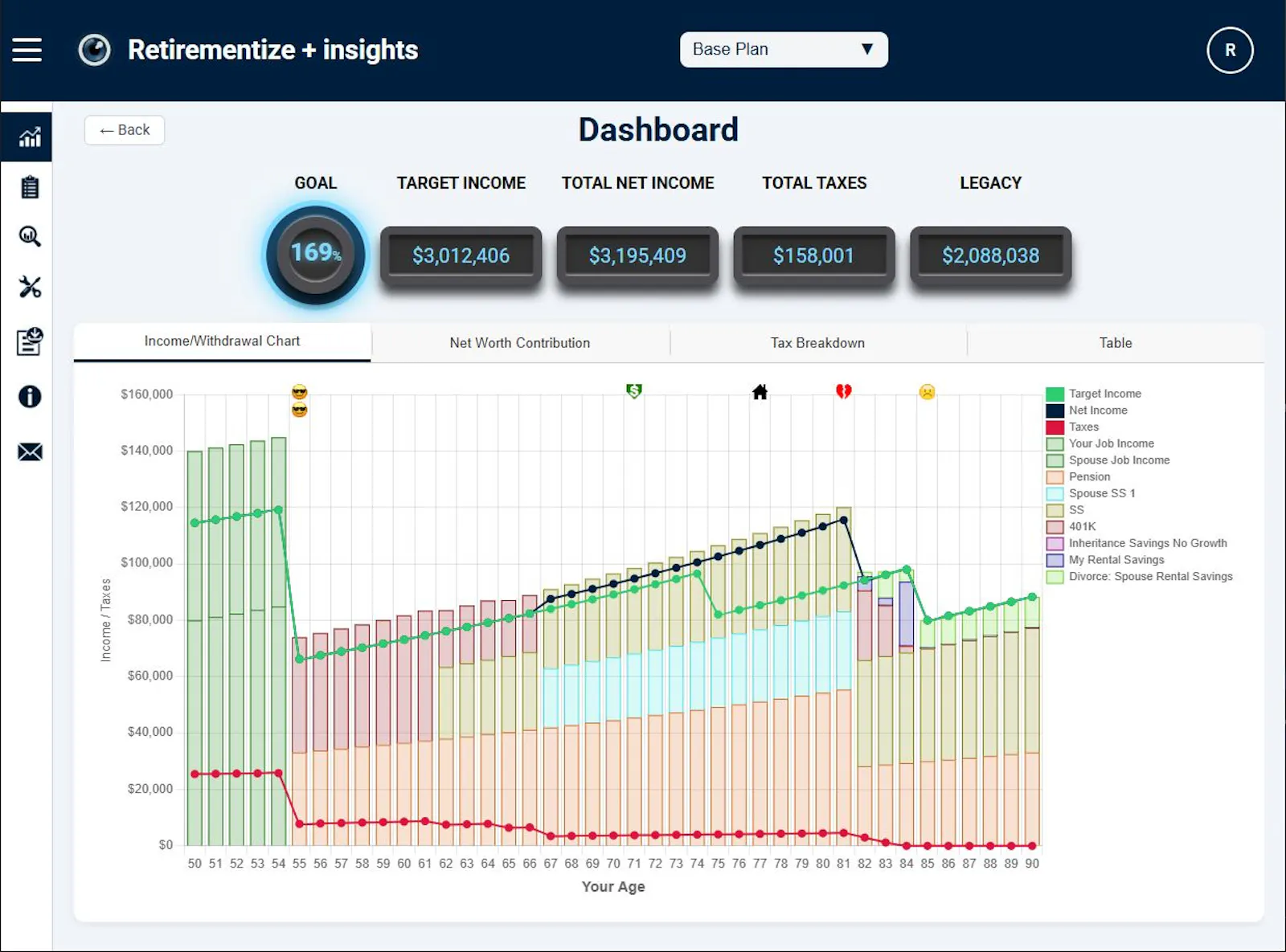This screenshot has width=1286, height=952.
Task: Toggle Your Job Income legend series
Action: 1100,443
